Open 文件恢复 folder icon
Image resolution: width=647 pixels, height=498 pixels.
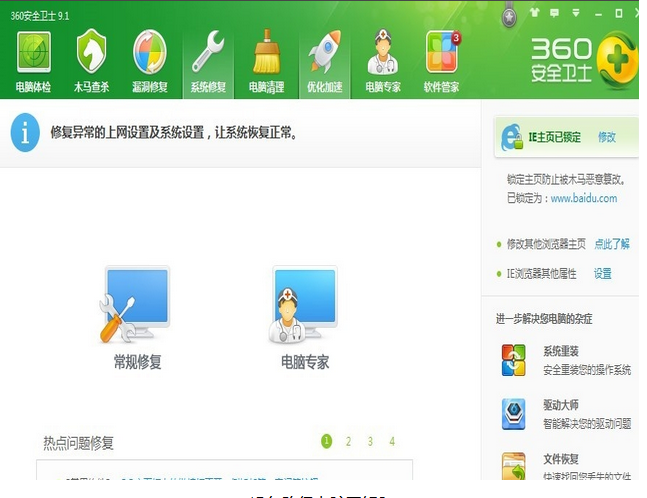click(514, 466)
